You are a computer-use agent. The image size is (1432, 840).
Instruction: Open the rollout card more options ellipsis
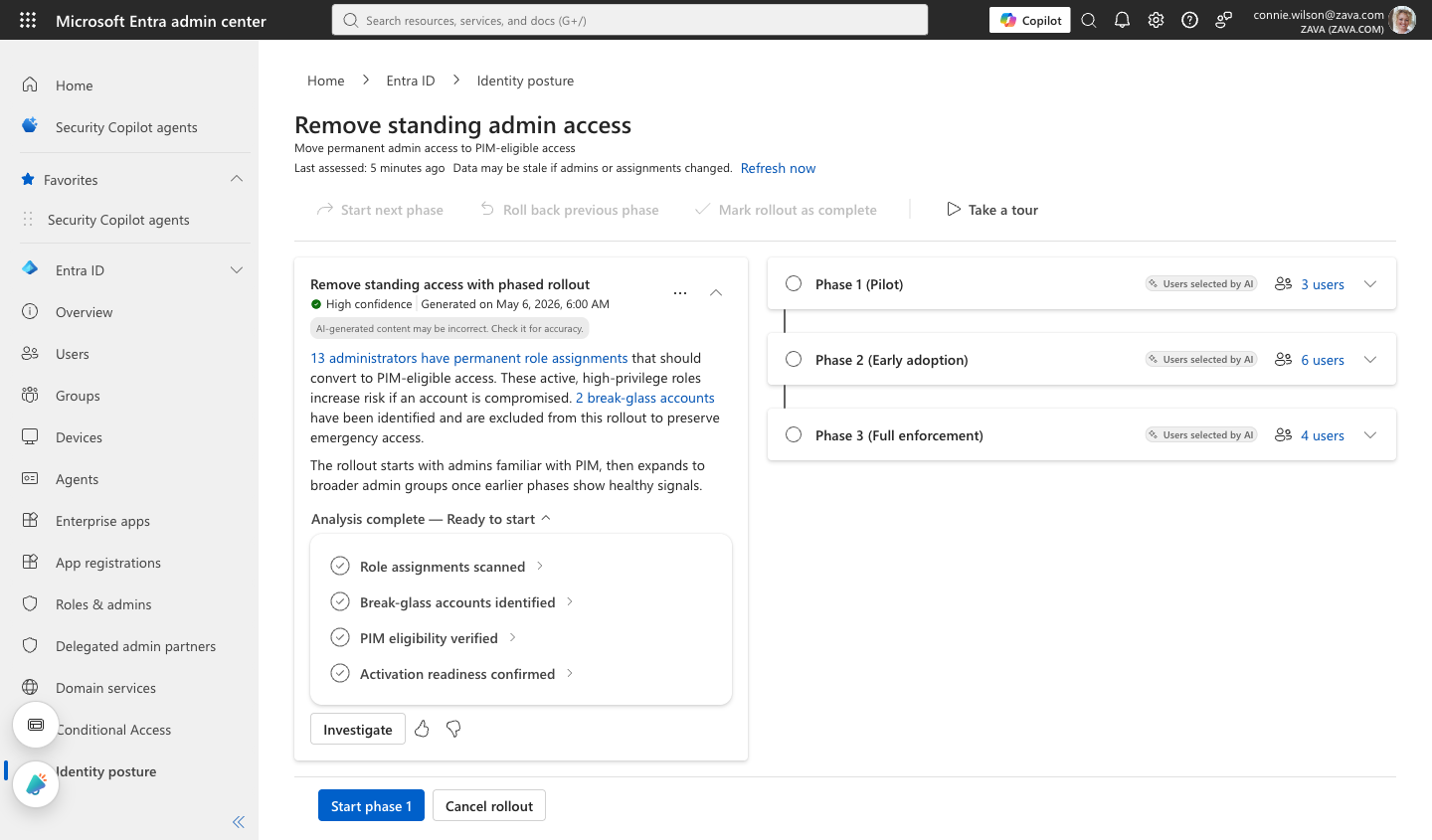[680, 293]
